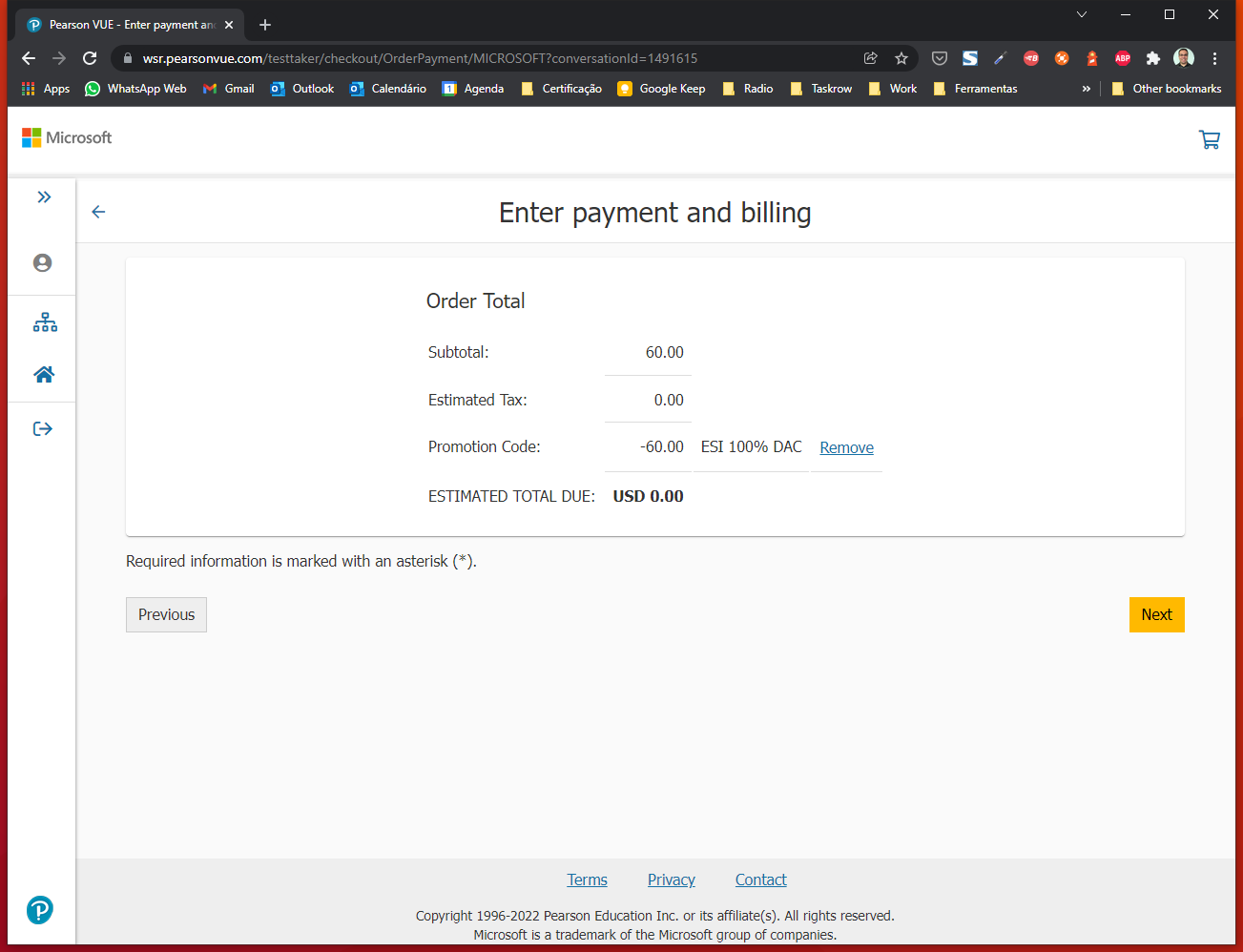The image size is (1243, 952).
Task: Open the WhatsApp Web bookmark
Action: pos(135,89)
